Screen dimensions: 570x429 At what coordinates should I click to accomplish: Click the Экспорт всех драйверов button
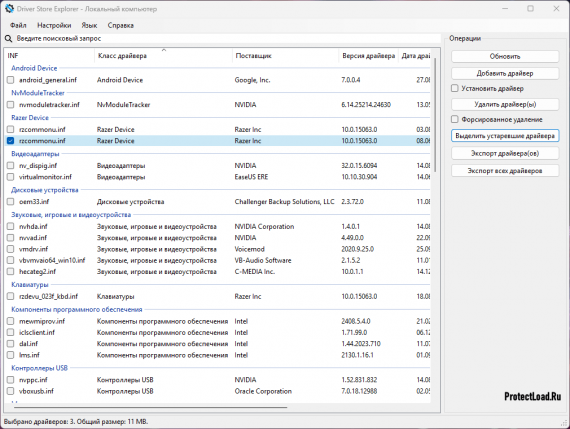click(505, 171)
